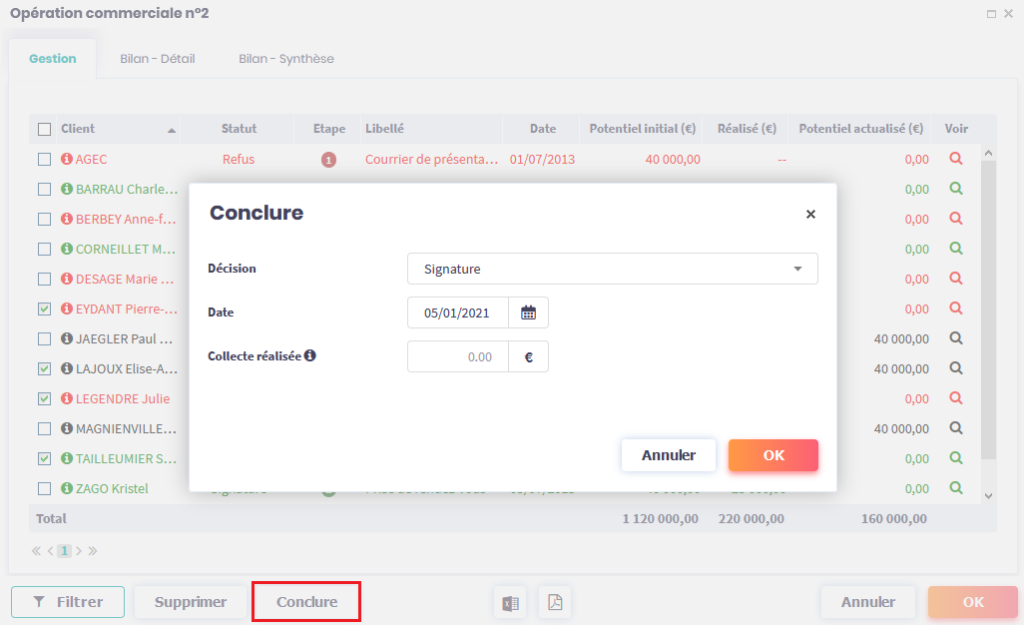Toggle the select-all header checkbox

[x=44, y=129]
